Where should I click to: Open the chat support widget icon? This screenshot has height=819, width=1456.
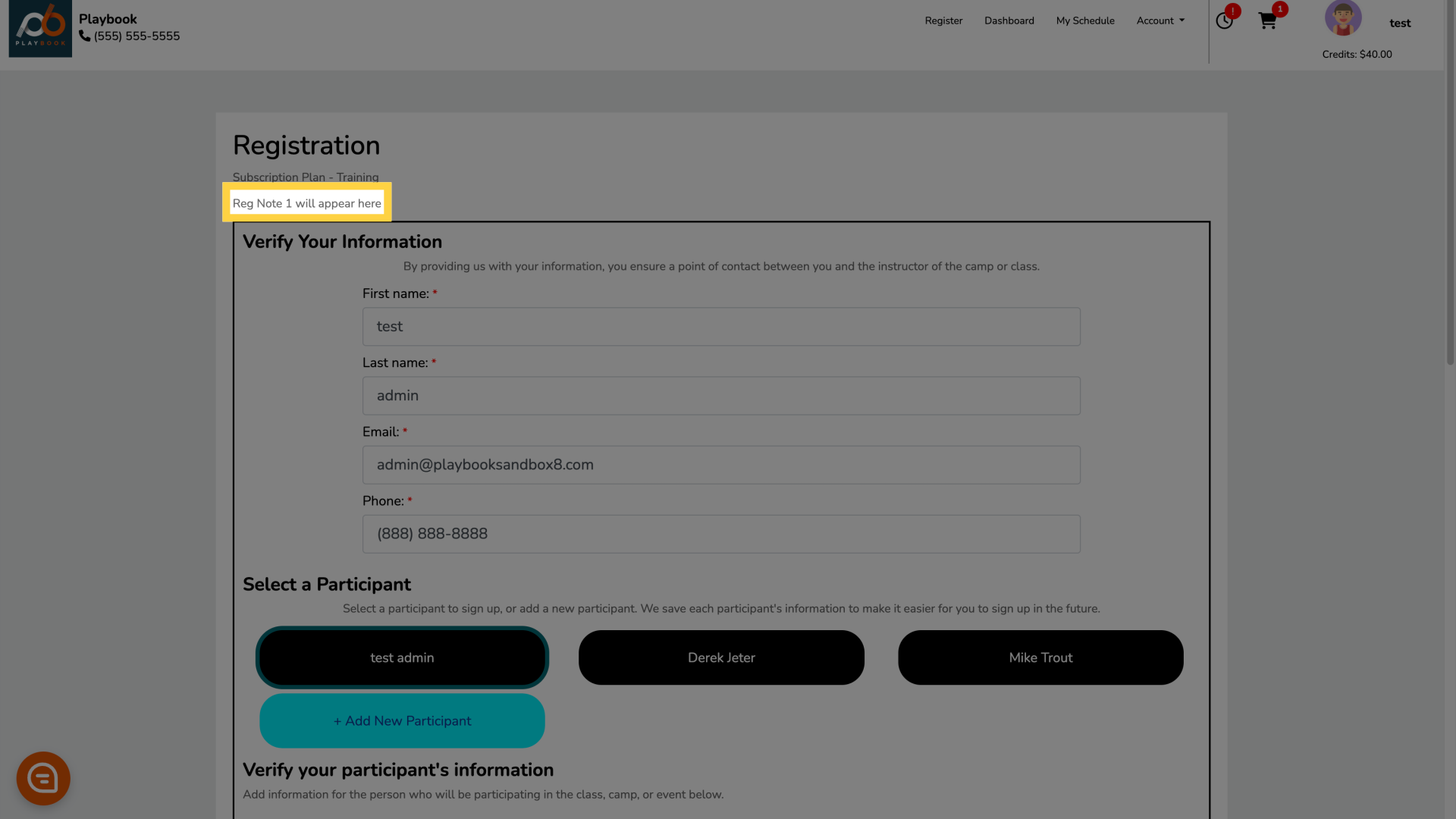(44, 778)
